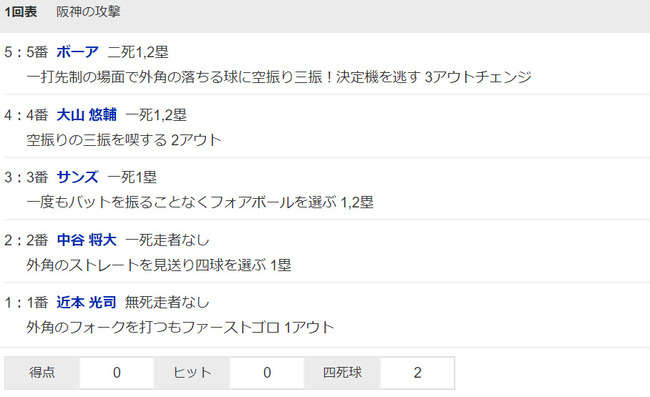Open サンズ player link
Viewport: 650px width, 397px height.
pos(77,177)
